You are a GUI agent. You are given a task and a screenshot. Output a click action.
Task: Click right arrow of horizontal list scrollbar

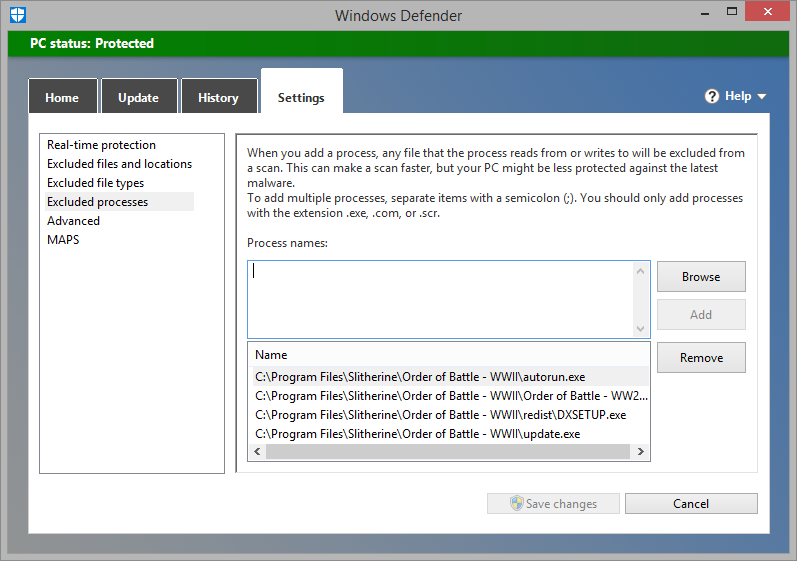click(641, 452)
